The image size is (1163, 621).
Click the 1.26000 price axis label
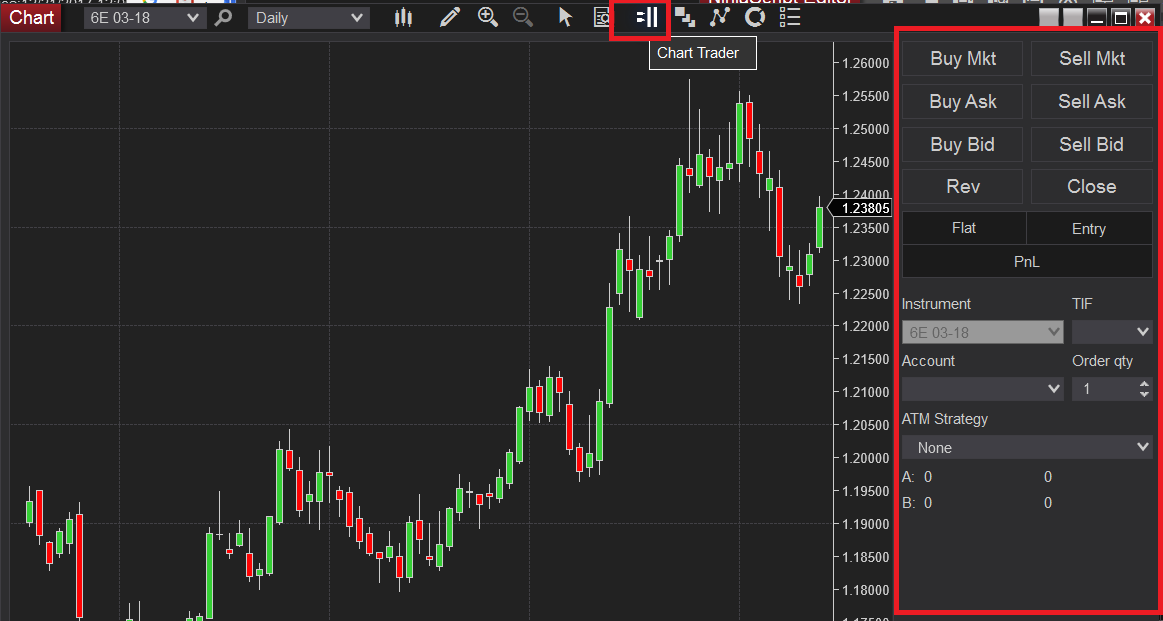867,63
